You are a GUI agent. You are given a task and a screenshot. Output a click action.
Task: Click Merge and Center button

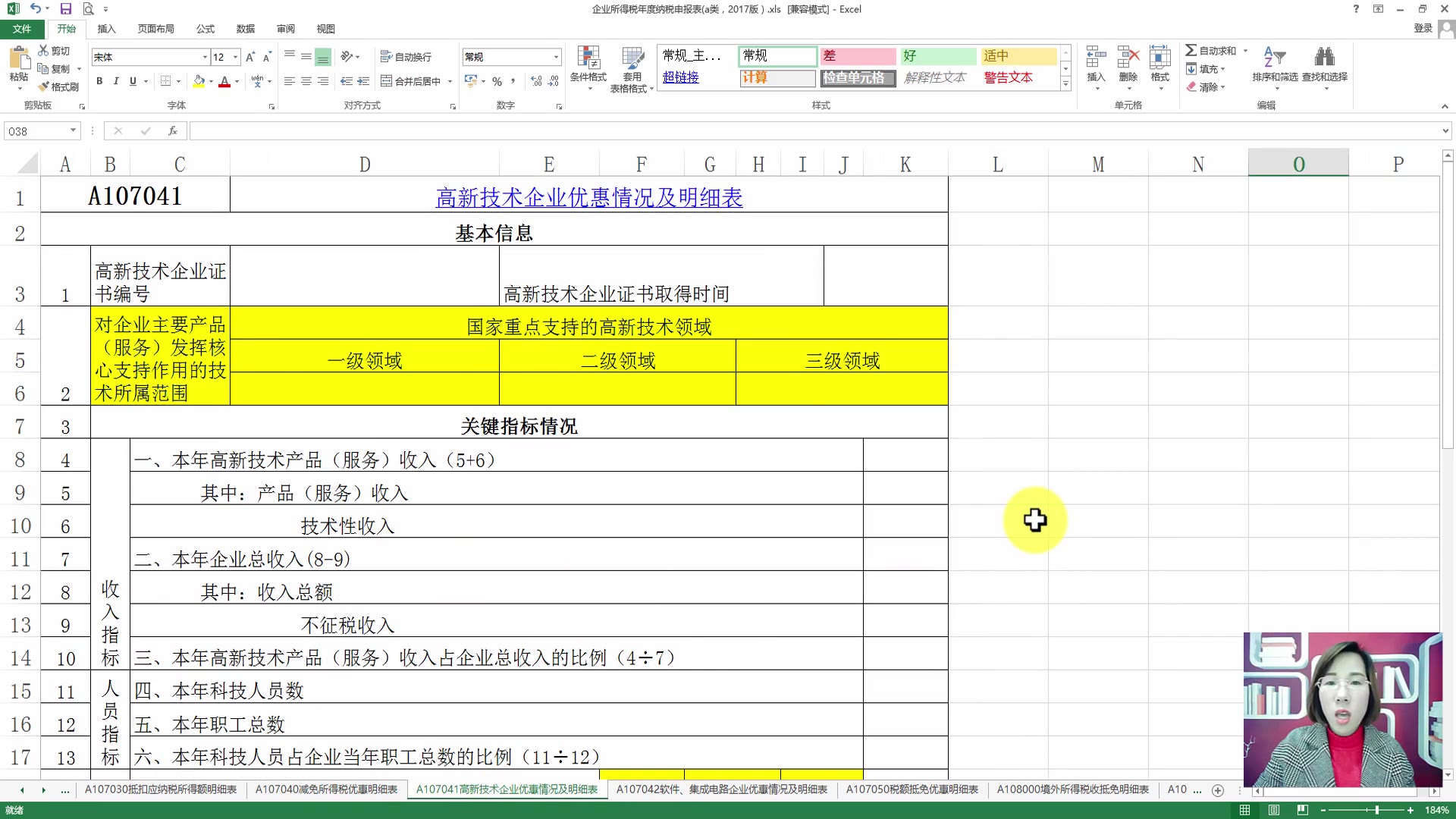click(410, 81)
